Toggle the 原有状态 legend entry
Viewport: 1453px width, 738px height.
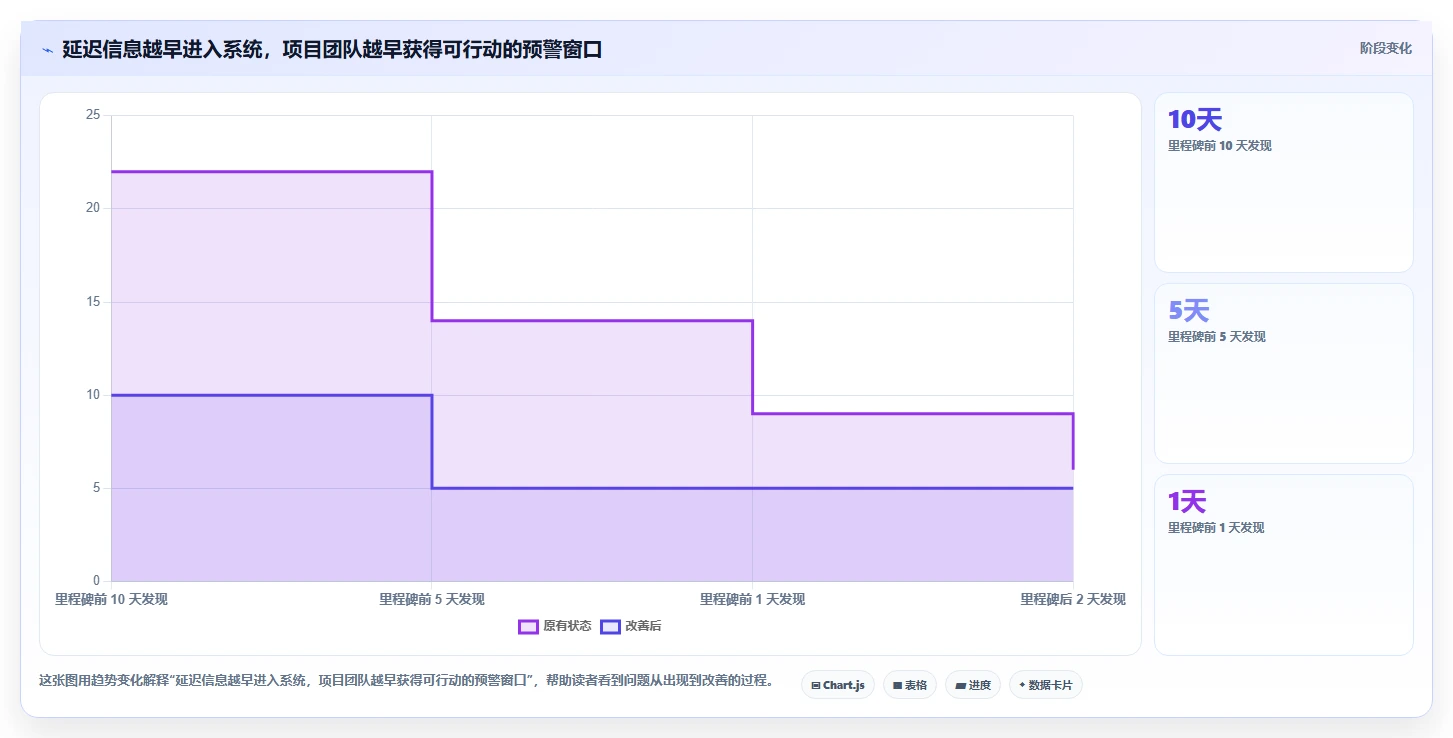(x=554, y=626)
